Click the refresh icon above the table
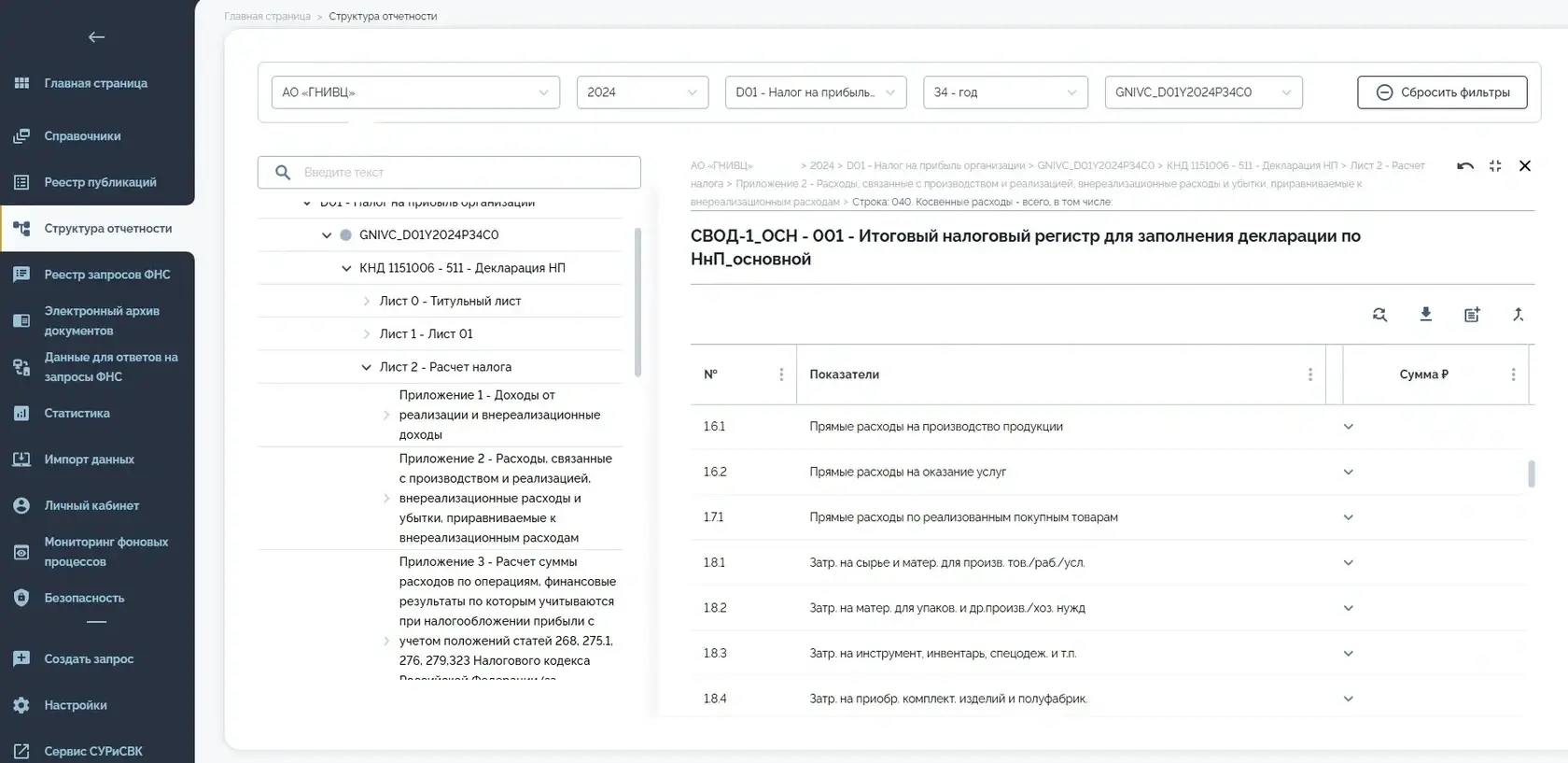The width and height of the screenshot is (1568, 763). pos(1379,315)
